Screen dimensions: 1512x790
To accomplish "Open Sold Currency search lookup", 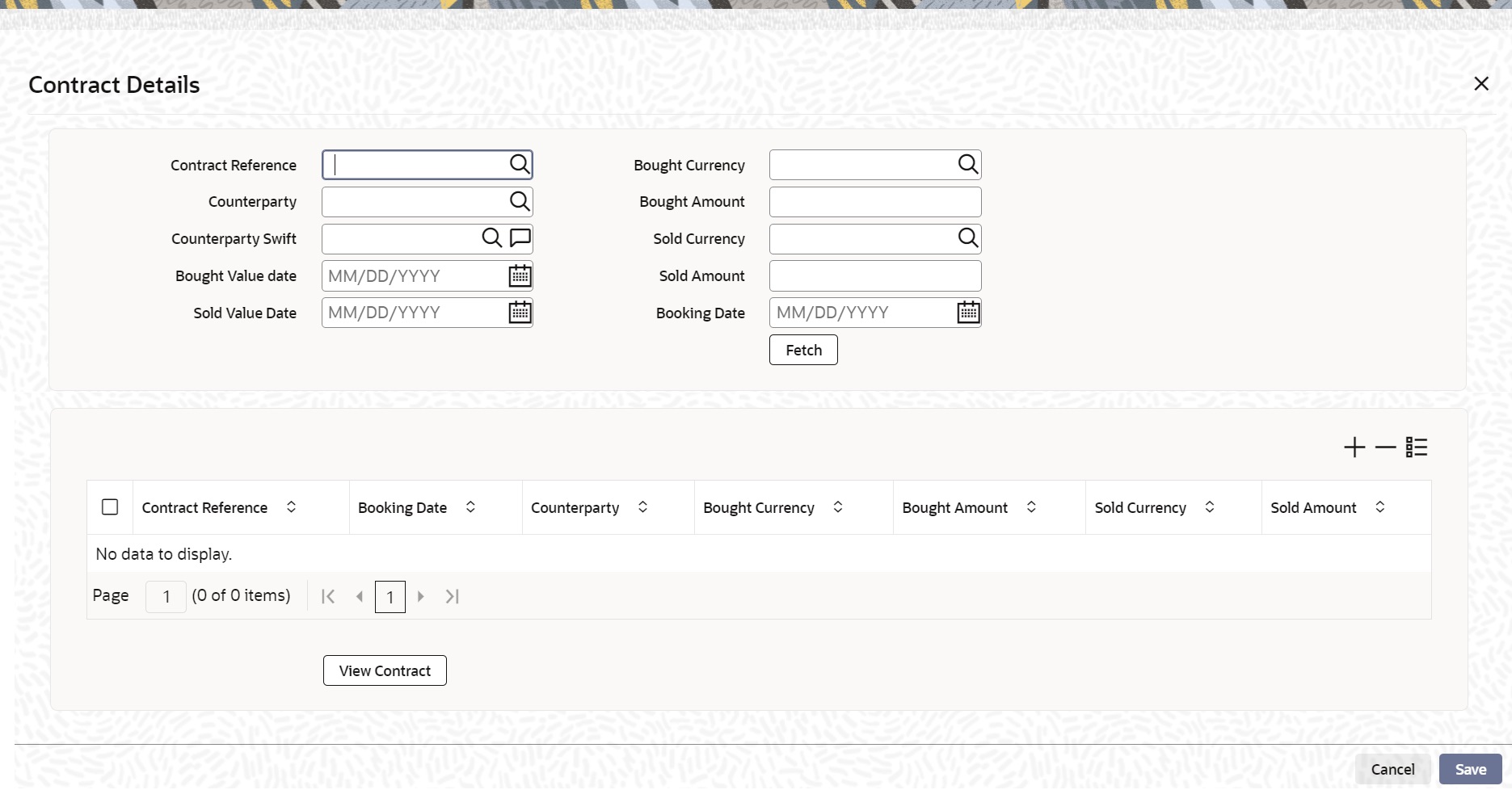I will point(968,238).
